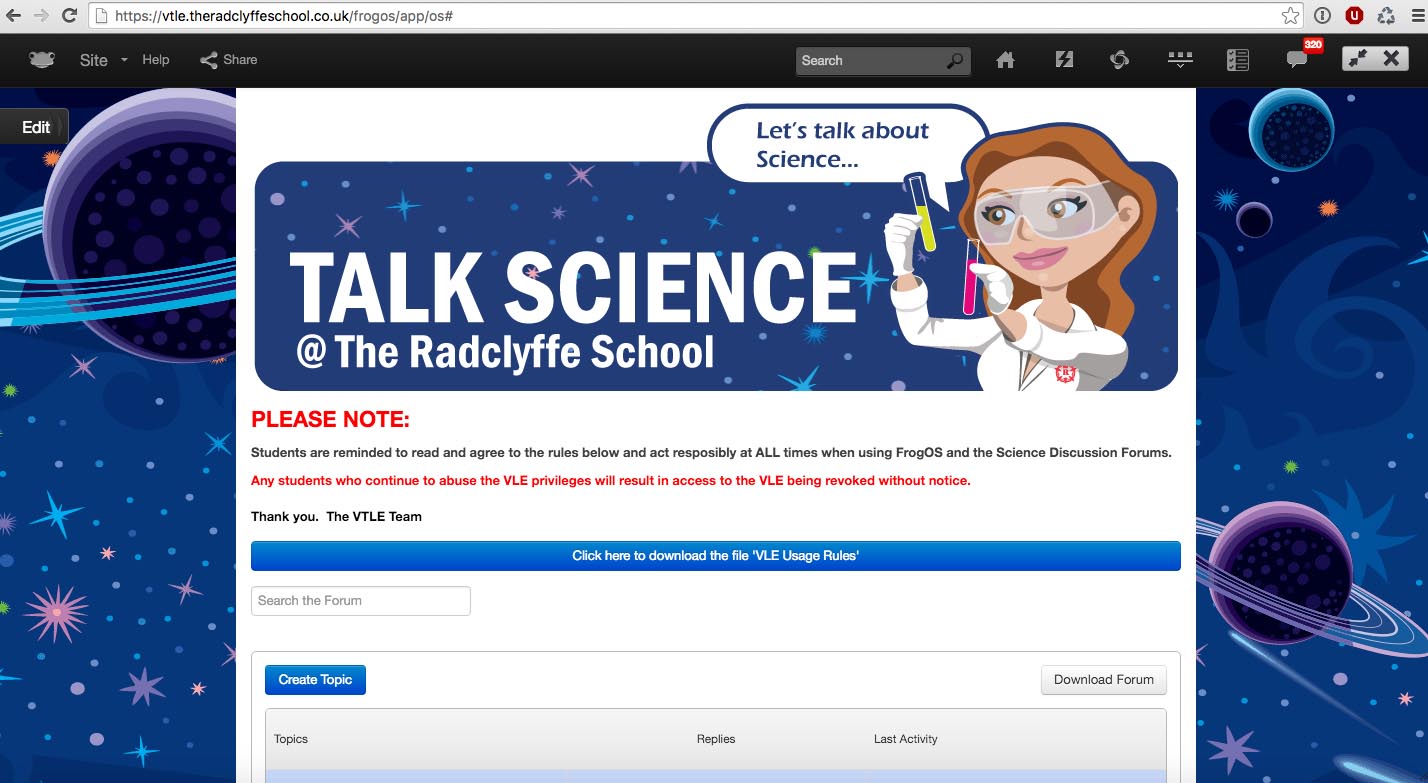
Task: Click the magnifying glass search icon
Action: pyautogui.click(x=955, y=61)
